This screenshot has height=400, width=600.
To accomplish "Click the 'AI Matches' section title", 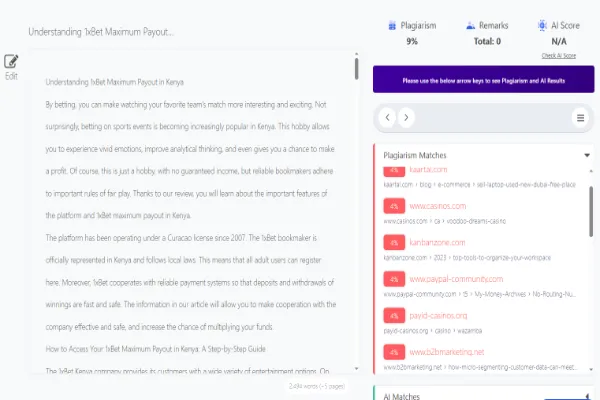I will pos(401,397).
